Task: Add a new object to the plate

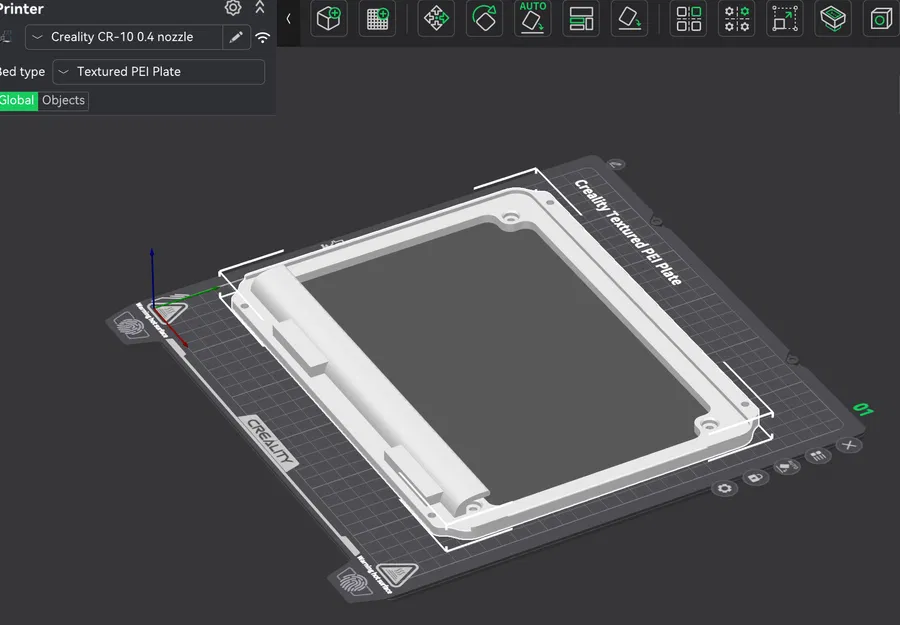Action: point(329,19)
